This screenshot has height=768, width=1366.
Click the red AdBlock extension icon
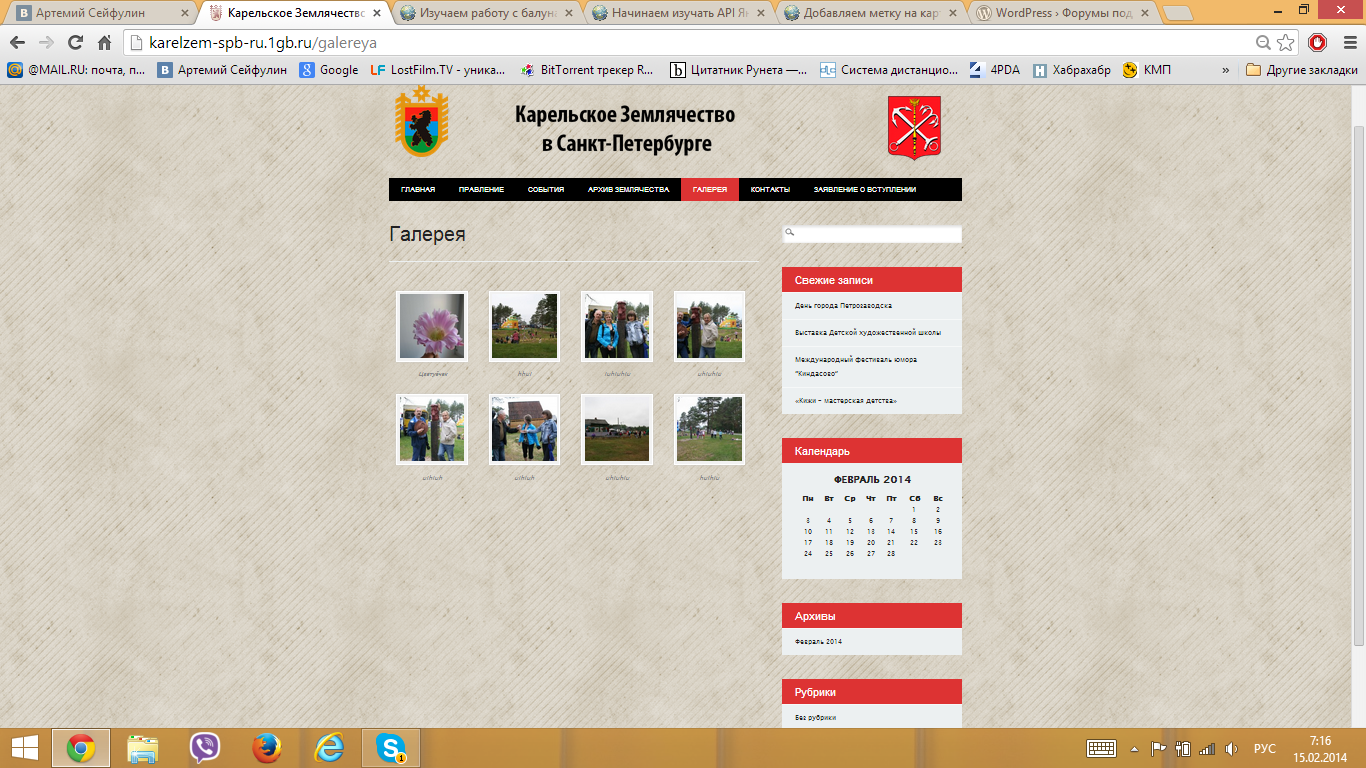(1317, 43)
